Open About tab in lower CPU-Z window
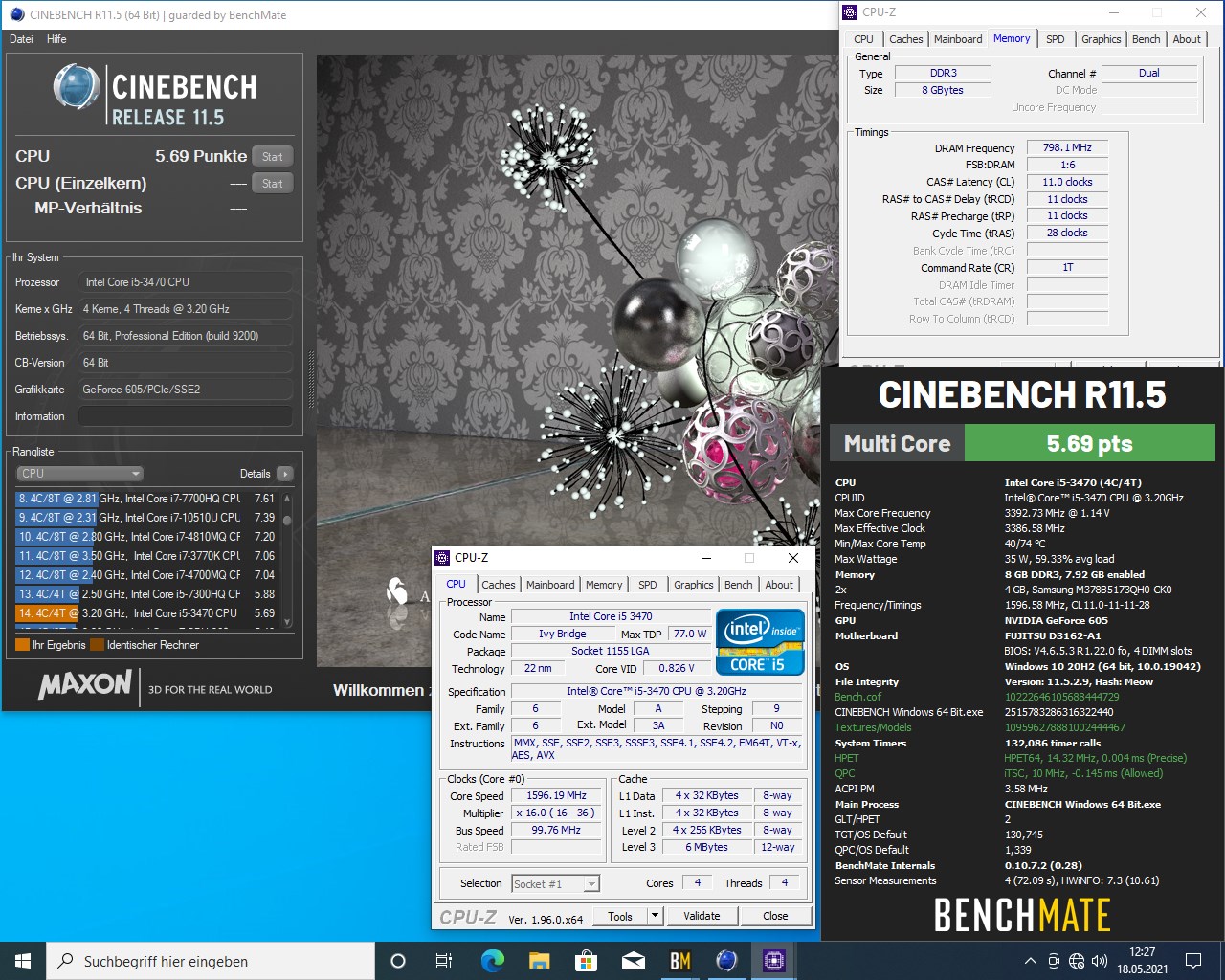 point(779,585)
